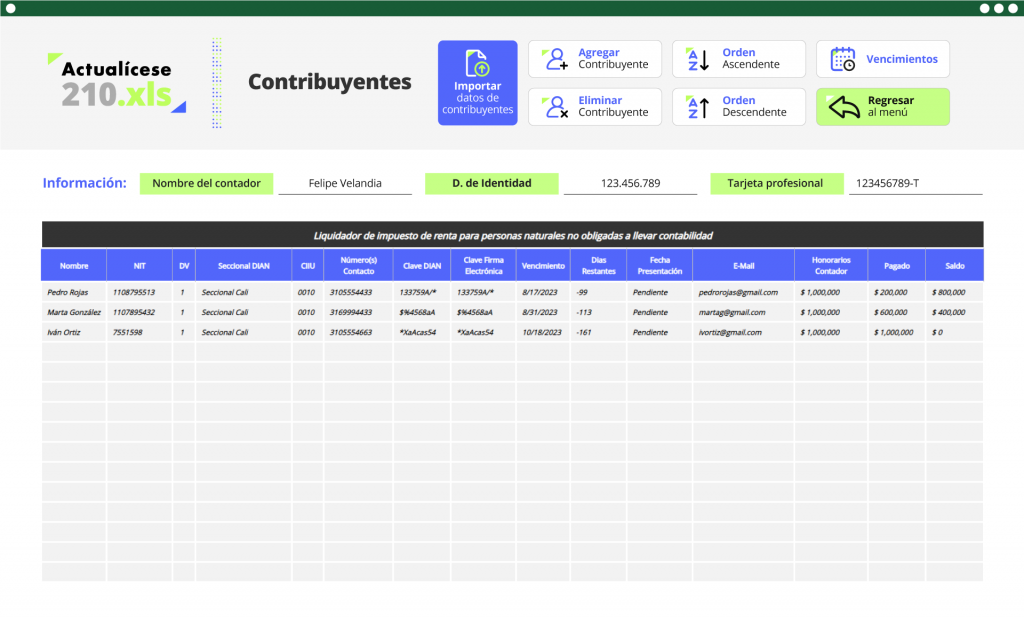Screen dimensions: 1024x617
Task: Click the Liquidador de impuesto de renta title bar
Action: point(513,235)
